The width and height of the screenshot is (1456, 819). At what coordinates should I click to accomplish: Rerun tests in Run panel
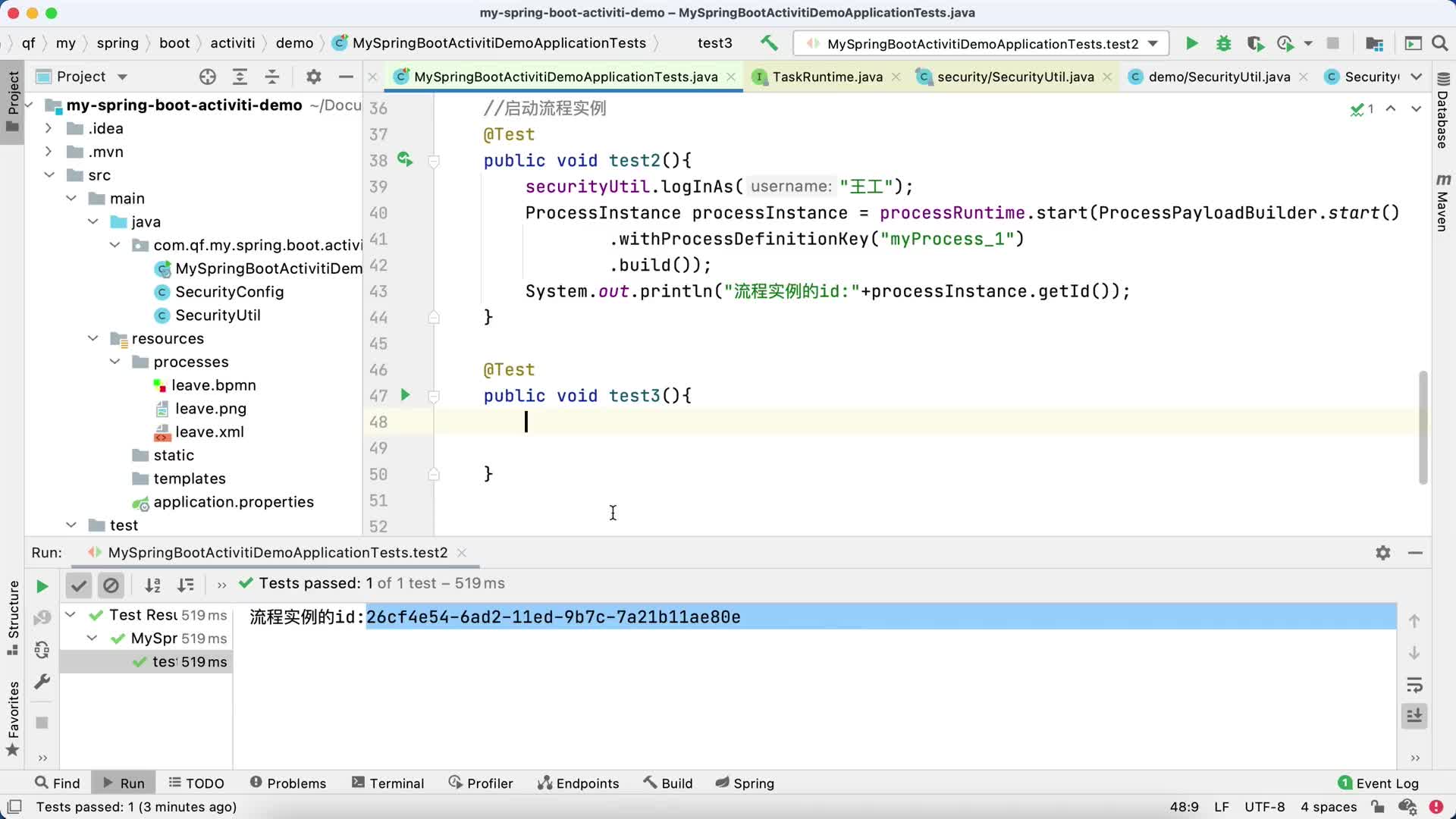click(x=42, y=586)
